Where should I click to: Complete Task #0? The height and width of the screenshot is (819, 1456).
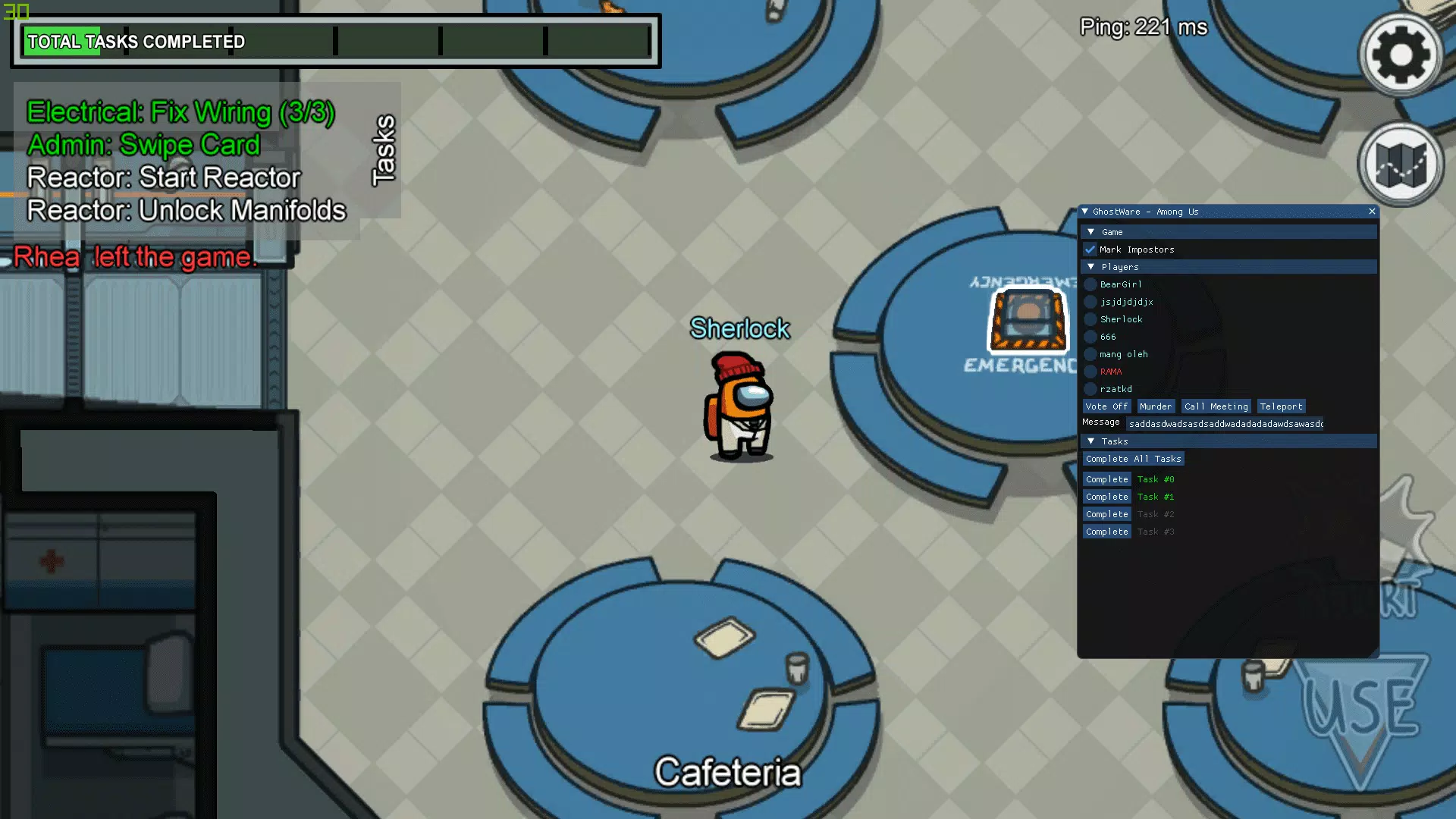pyautogui.click(x=1106, y=479)
